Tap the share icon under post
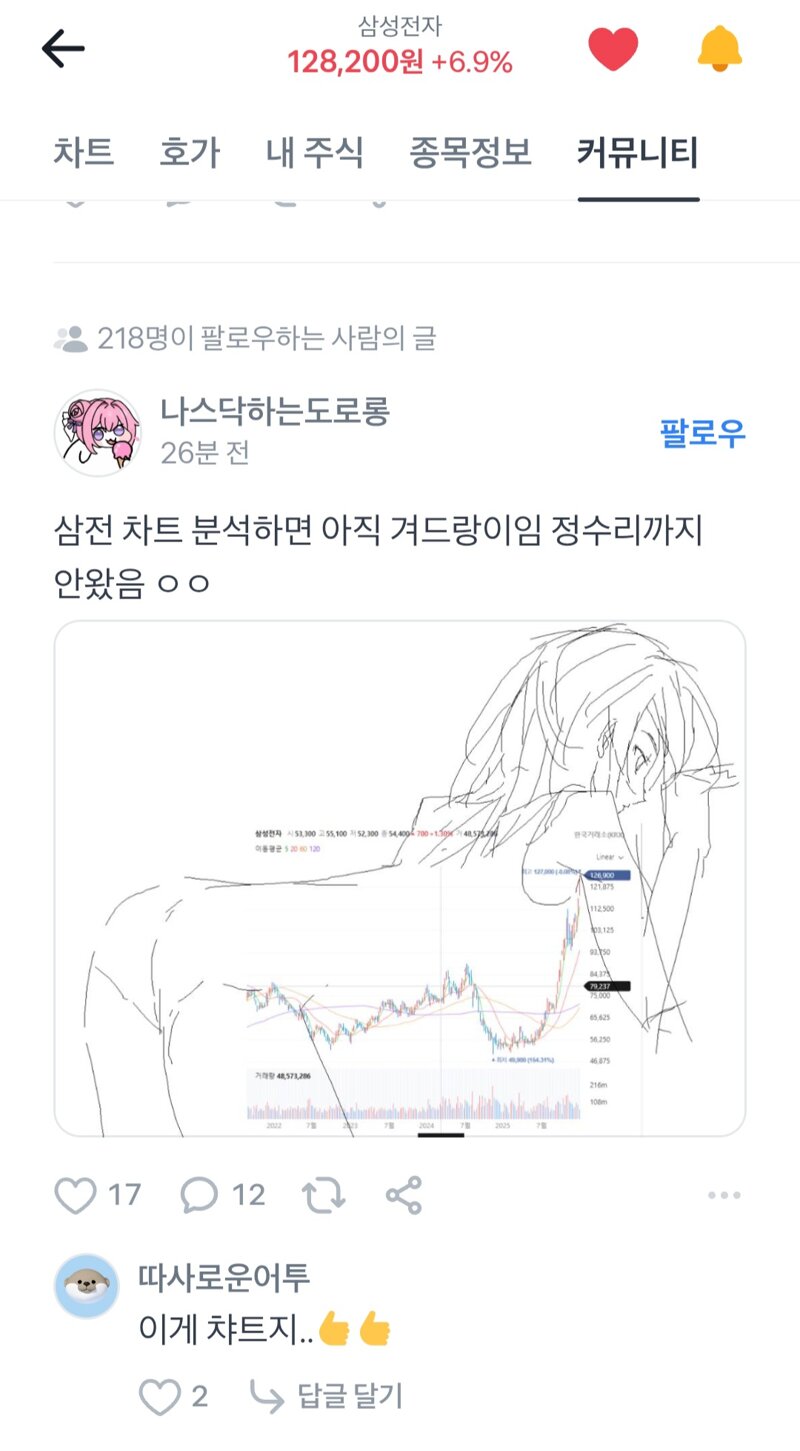This screenshot has height=1451, width=800. (x=404, y=1194)
